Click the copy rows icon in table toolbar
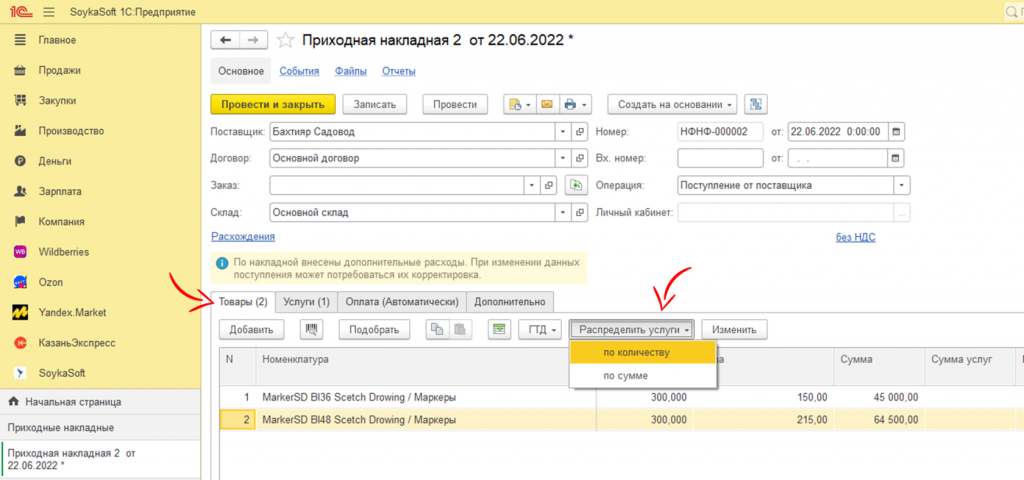1024x480 pixels. click(437, 329)
